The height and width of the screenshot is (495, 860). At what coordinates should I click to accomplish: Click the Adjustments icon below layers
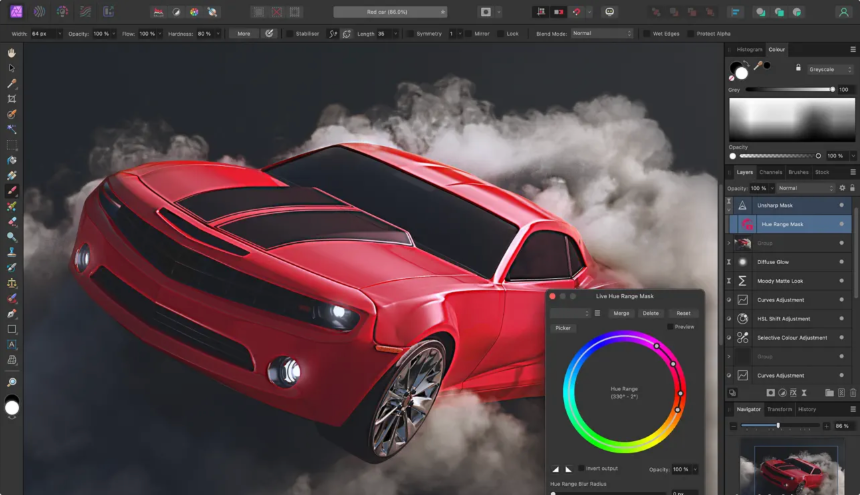[782, 392]
